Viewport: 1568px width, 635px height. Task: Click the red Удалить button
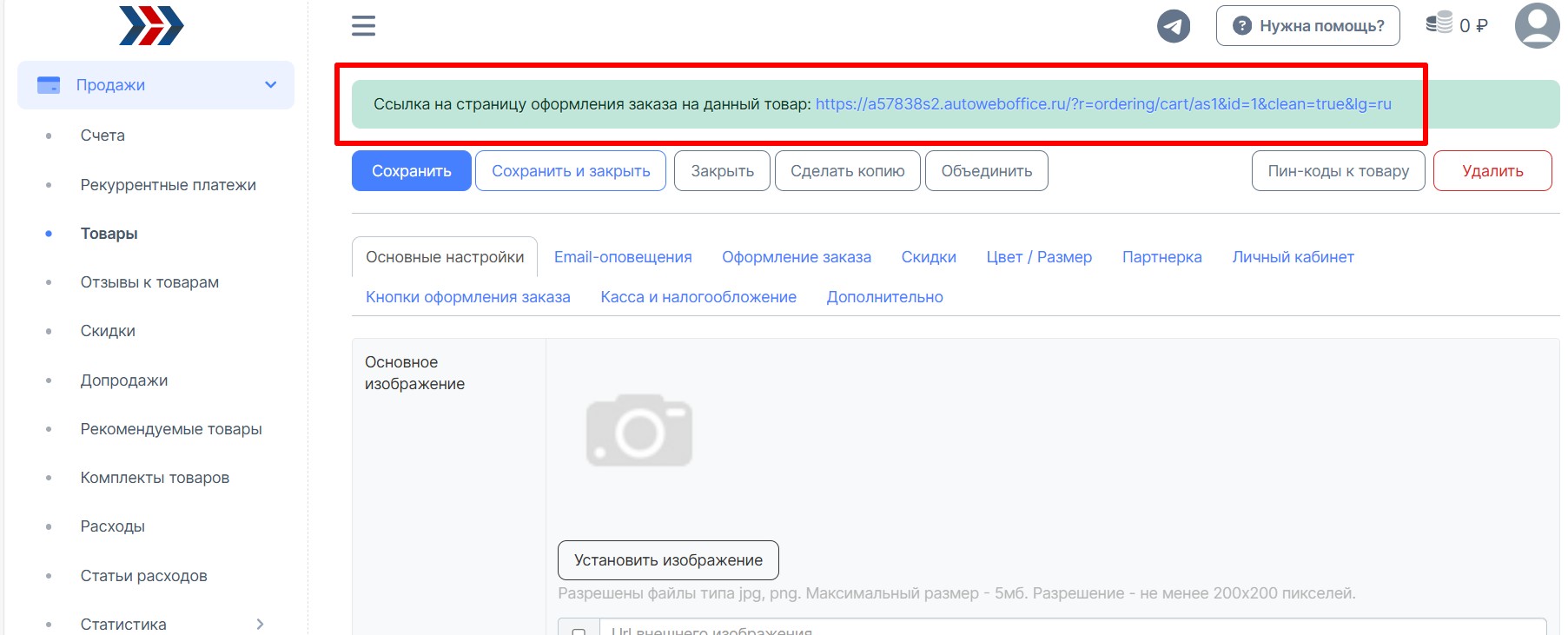[x=1492, y=171]
